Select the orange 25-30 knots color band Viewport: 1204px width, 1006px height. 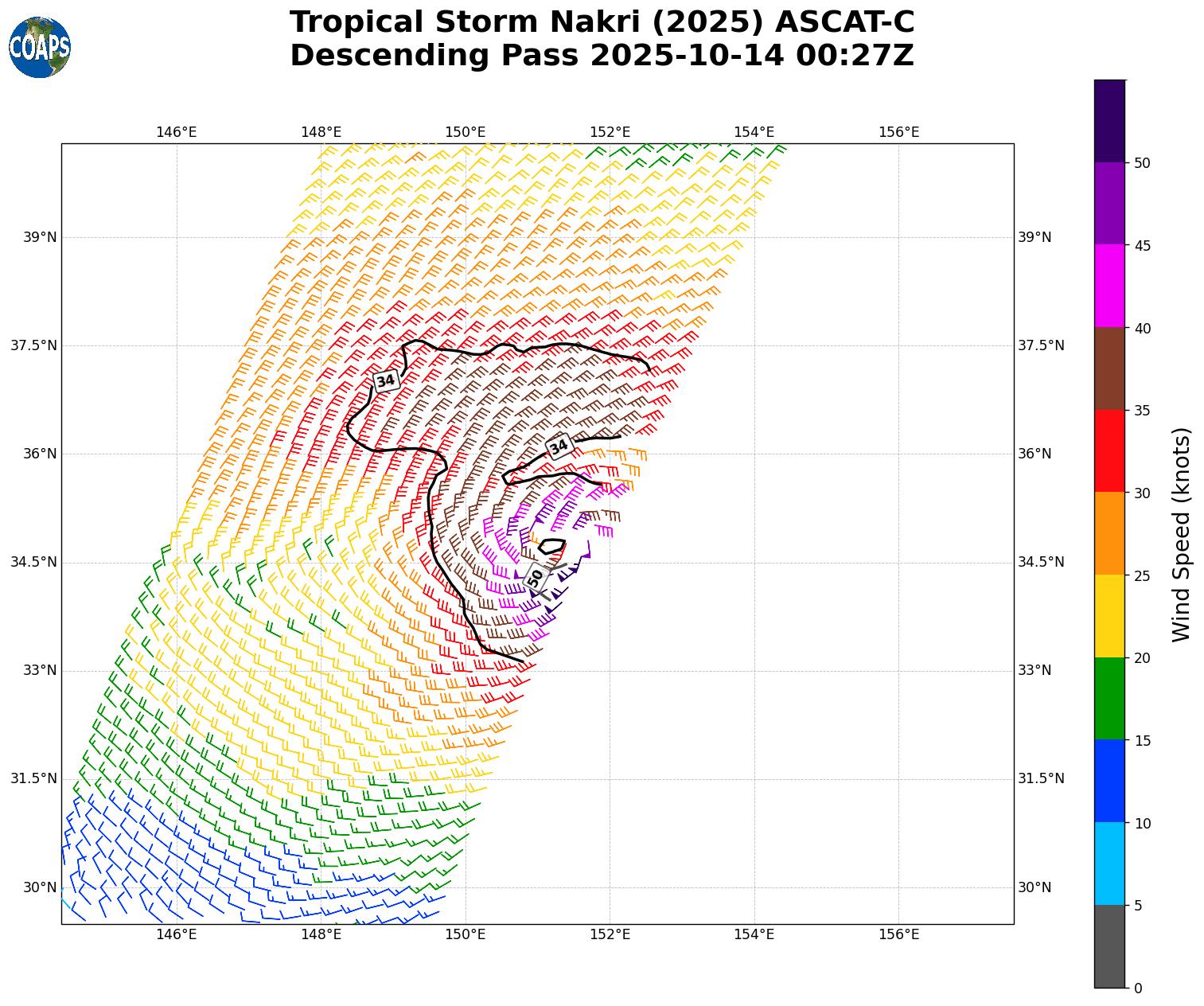click(1109, 533)
